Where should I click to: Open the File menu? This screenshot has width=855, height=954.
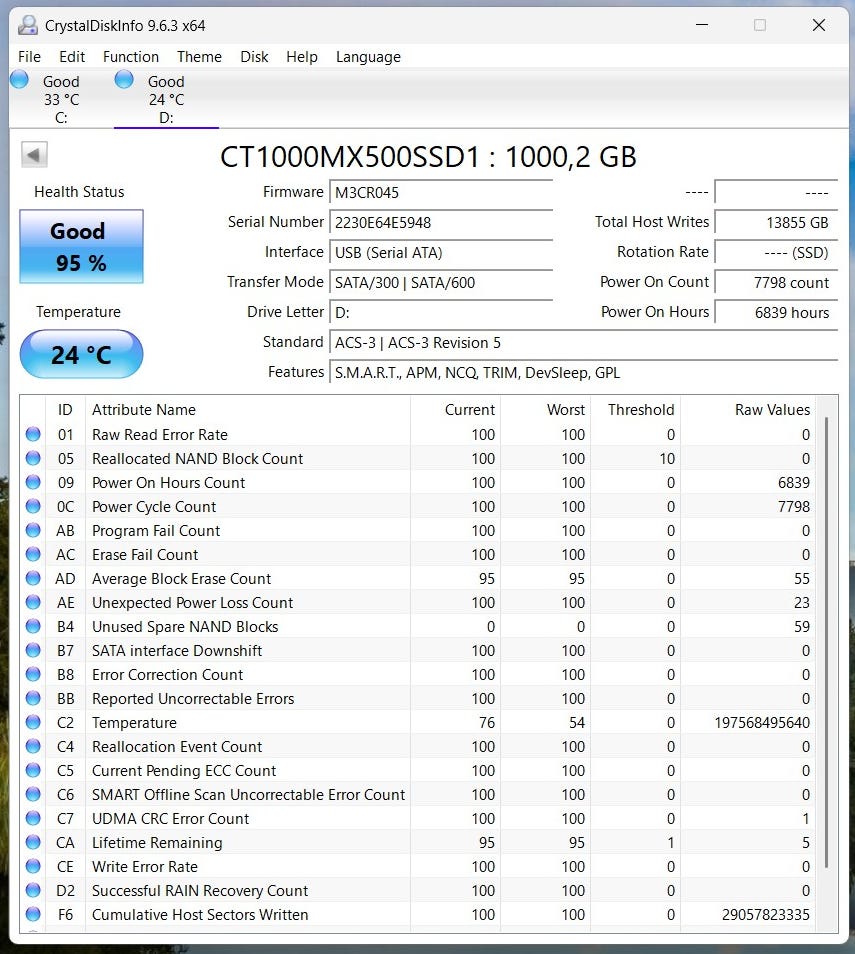(x=29, y=57)
